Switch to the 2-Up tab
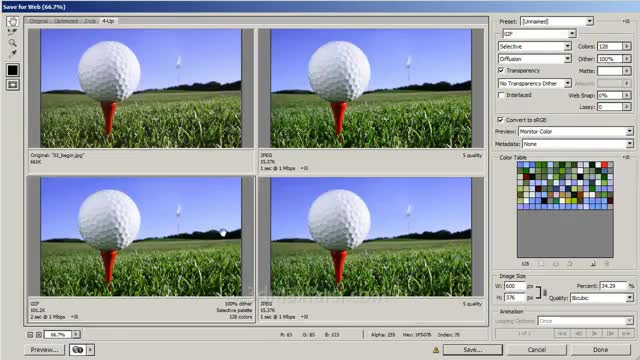 coord(90,21)
